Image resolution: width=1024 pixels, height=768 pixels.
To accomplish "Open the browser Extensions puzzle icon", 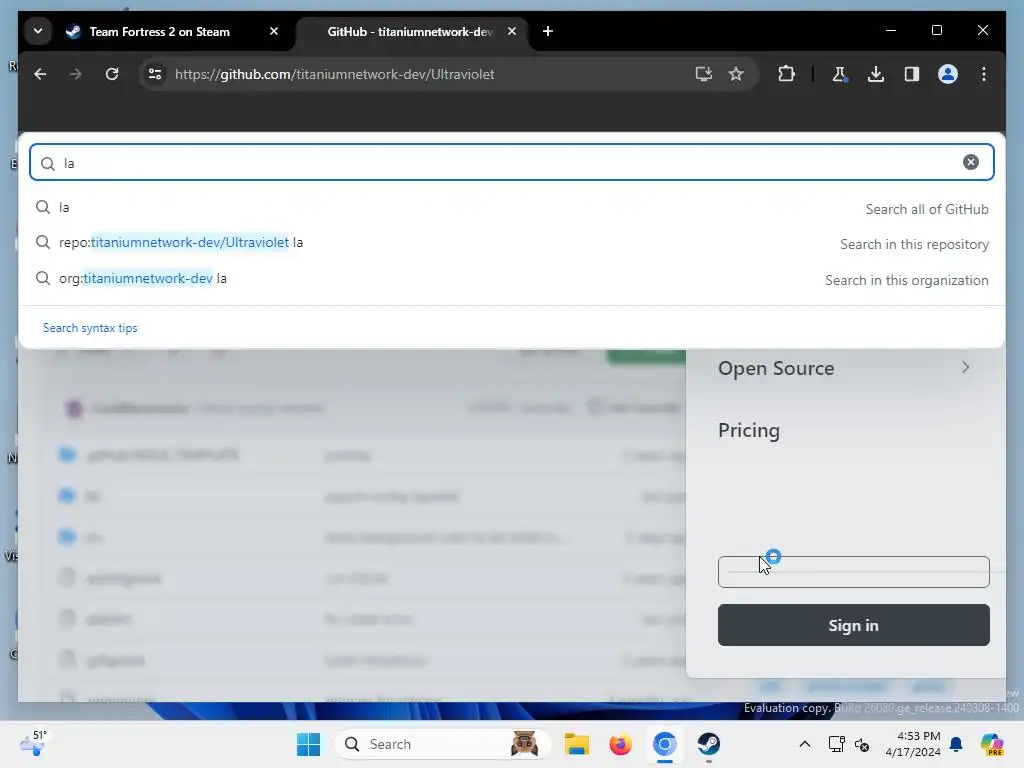I will pyautogui.click(x=786, y=74).
